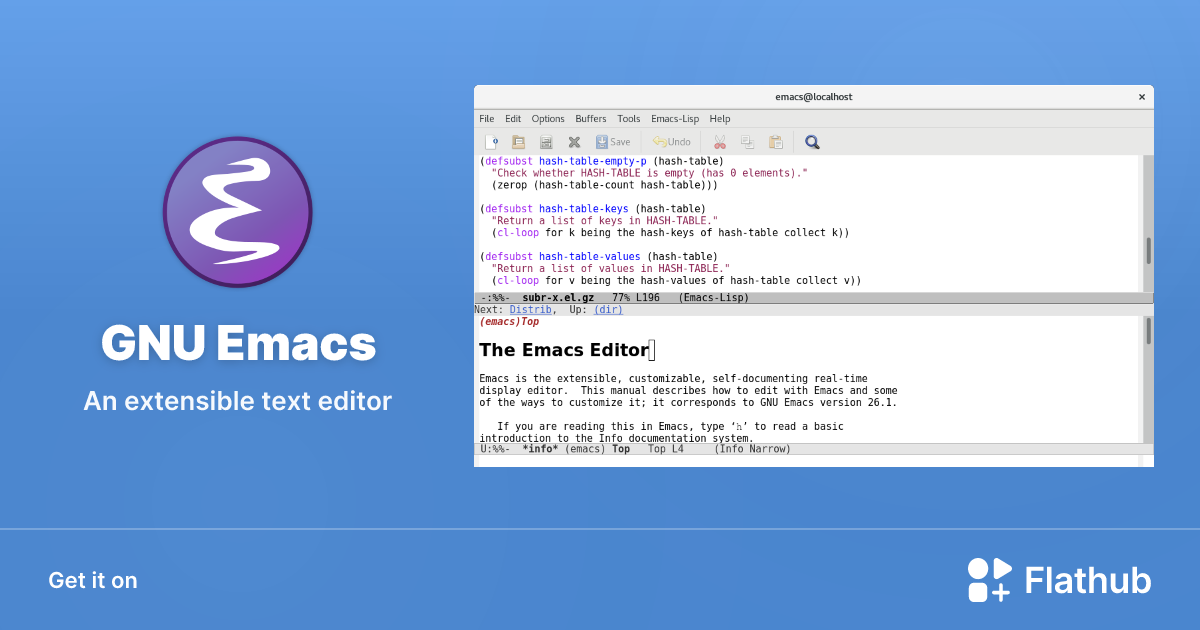Open the Help menu
1200x630 pixels.
pos(720,118)
